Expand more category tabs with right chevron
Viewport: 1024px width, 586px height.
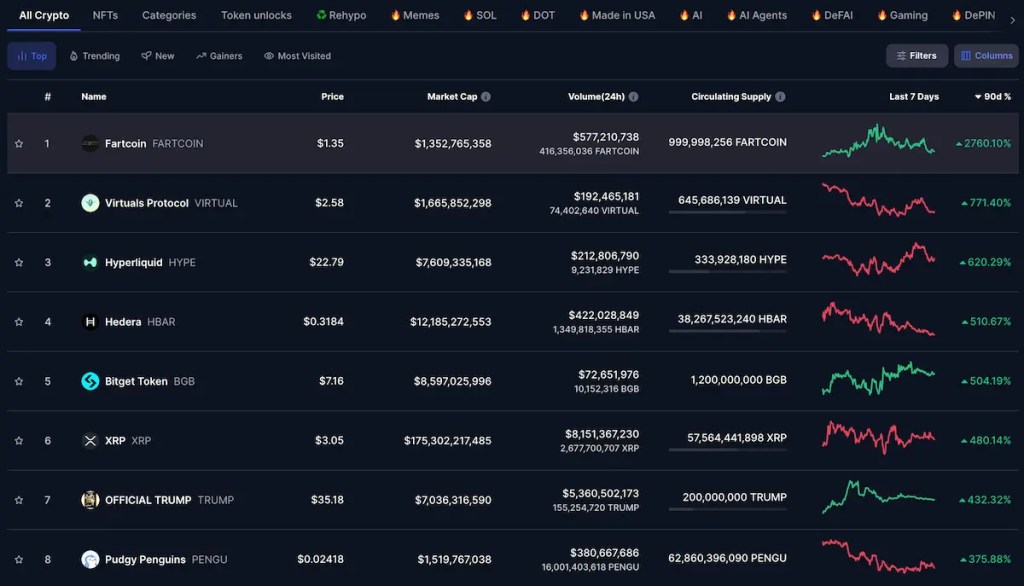1011,17
